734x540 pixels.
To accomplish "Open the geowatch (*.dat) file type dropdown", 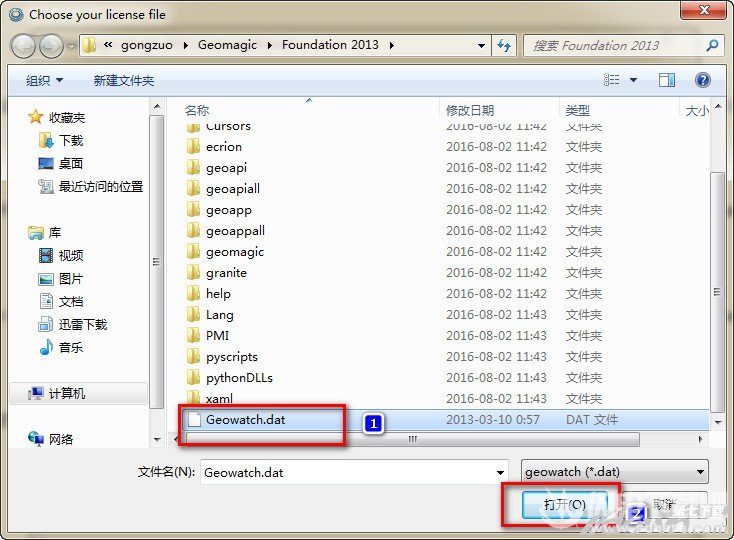I will tap(615, 472).
